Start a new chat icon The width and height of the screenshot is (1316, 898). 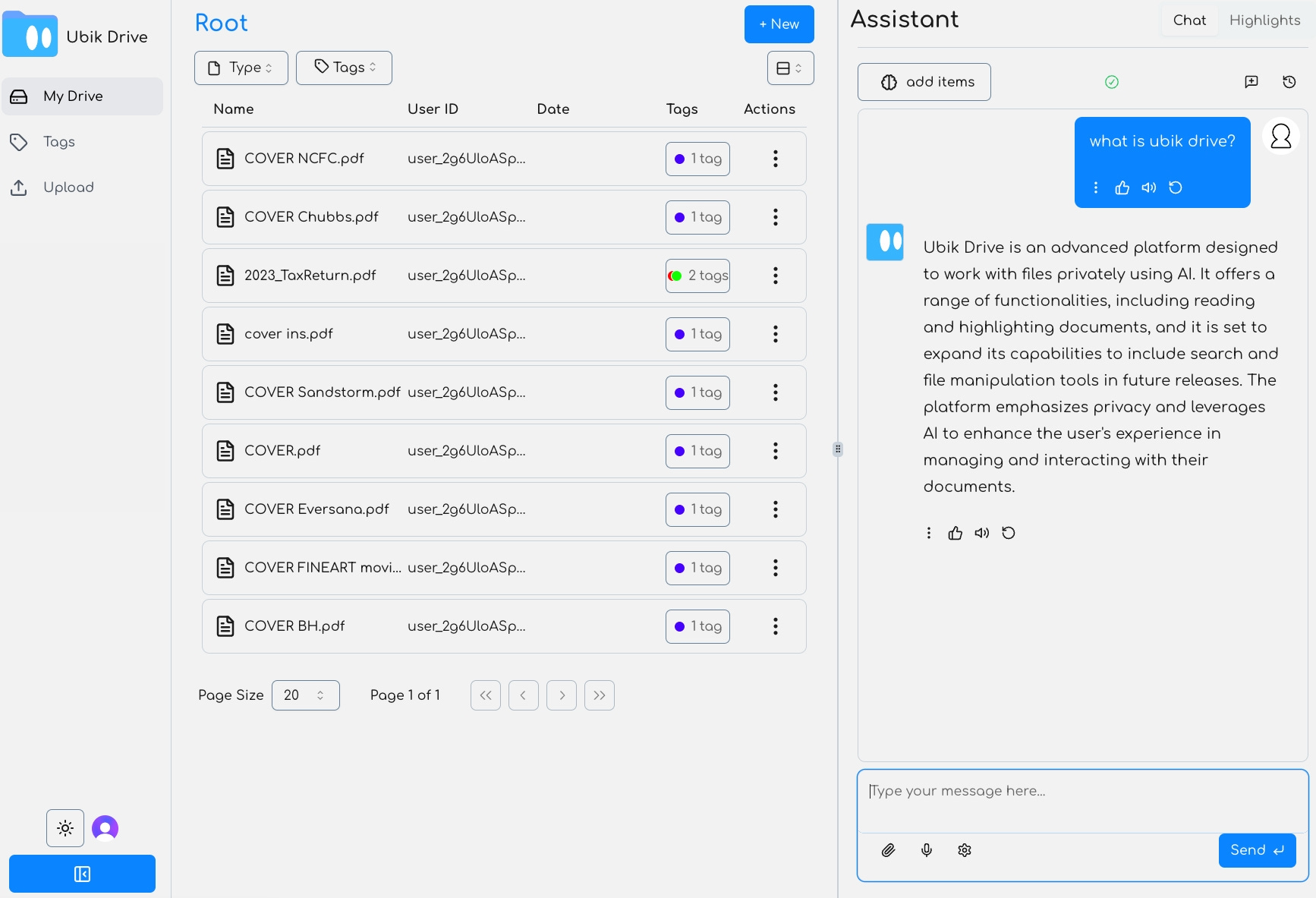click(1251, 82)
